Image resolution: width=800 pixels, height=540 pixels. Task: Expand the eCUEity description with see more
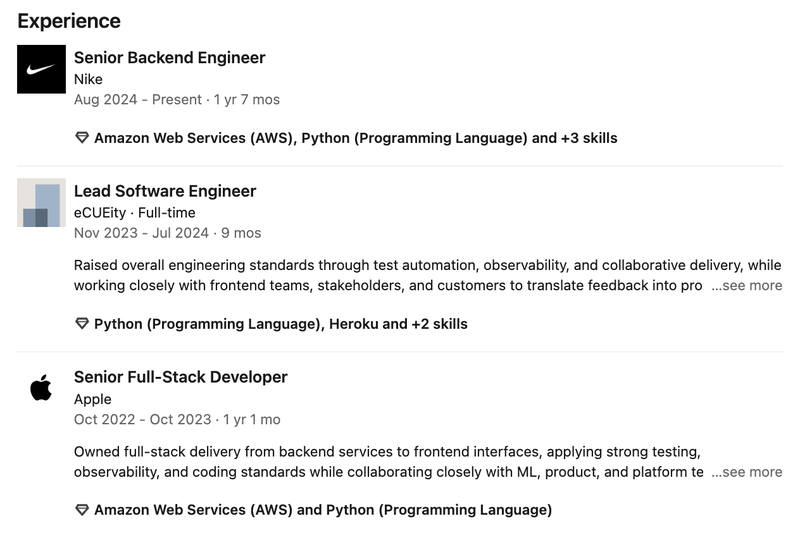[746, 286]
